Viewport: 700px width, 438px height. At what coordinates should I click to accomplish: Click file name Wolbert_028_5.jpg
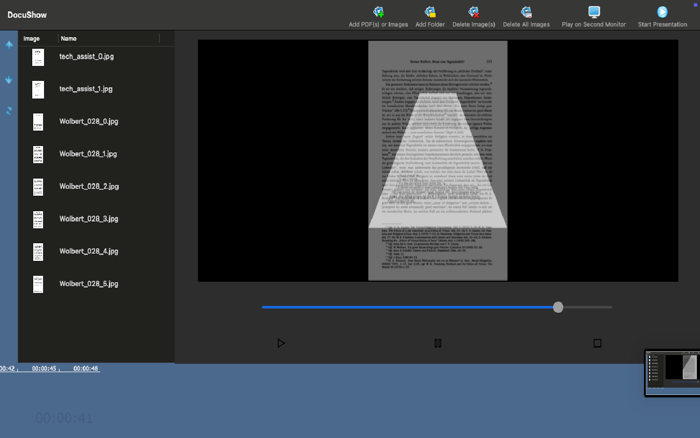pos(89,284)
